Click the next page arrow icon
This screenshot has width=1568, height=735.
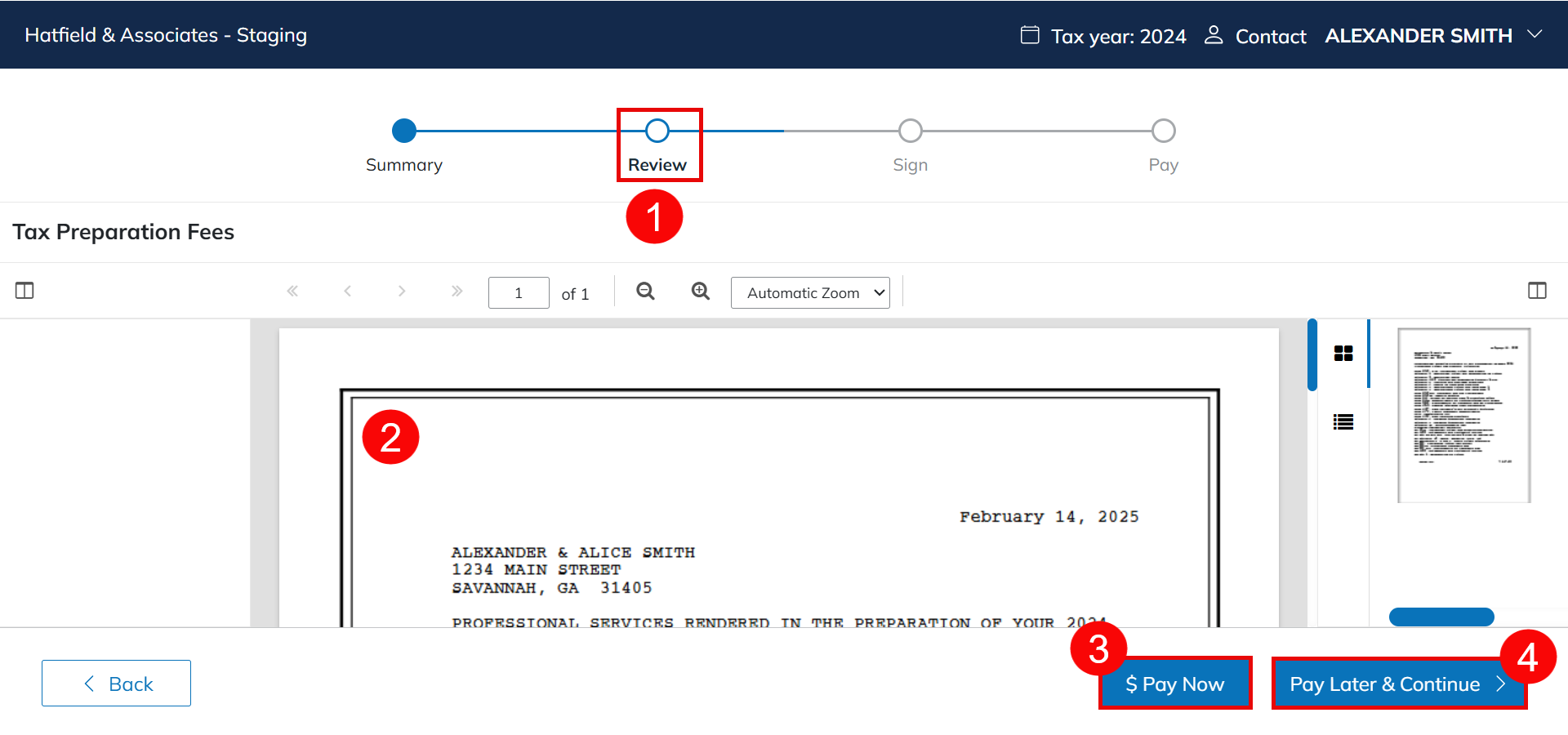point(402,291)
